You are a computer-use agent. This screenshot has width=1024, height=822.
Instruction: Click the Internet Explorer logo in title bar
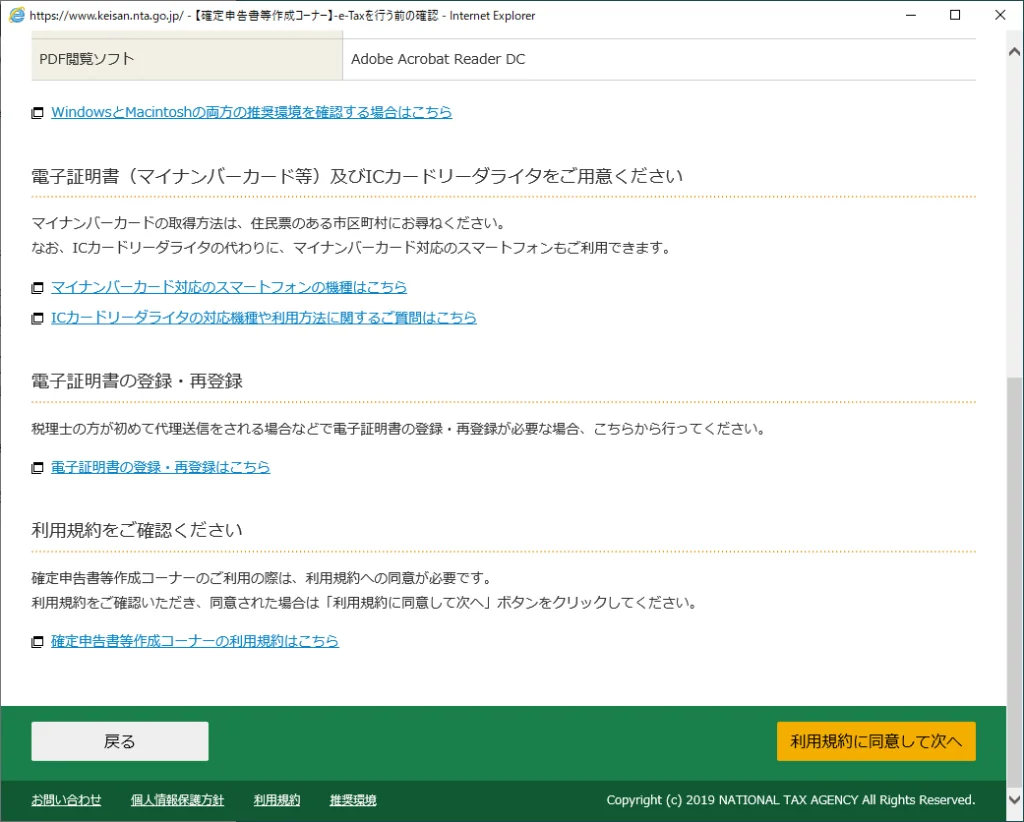pyautogui.click(x=16, y=15)
